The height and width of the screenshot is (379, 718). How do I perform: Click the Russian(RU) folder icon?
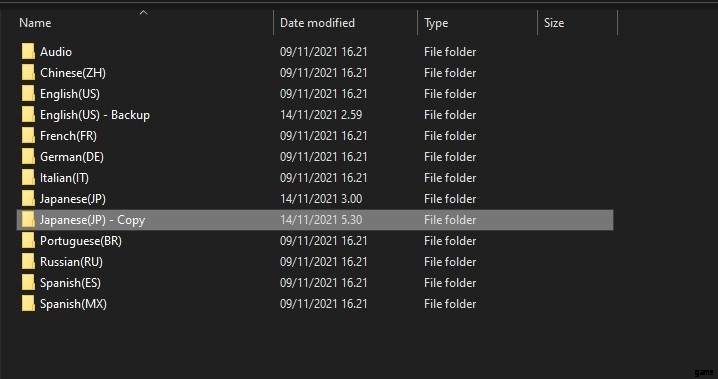[28, 262]
